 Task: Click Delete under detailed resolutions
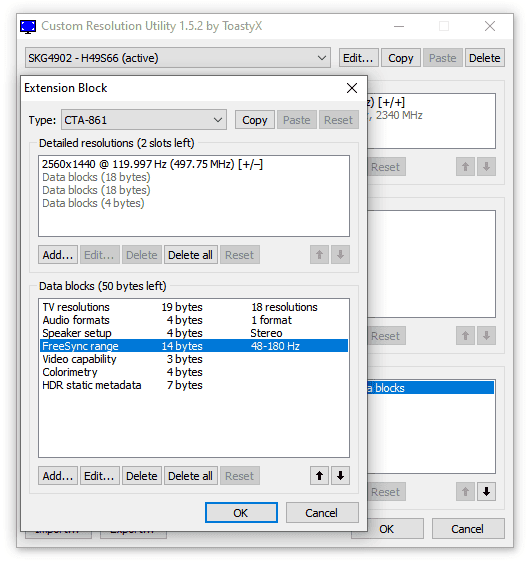141,255
